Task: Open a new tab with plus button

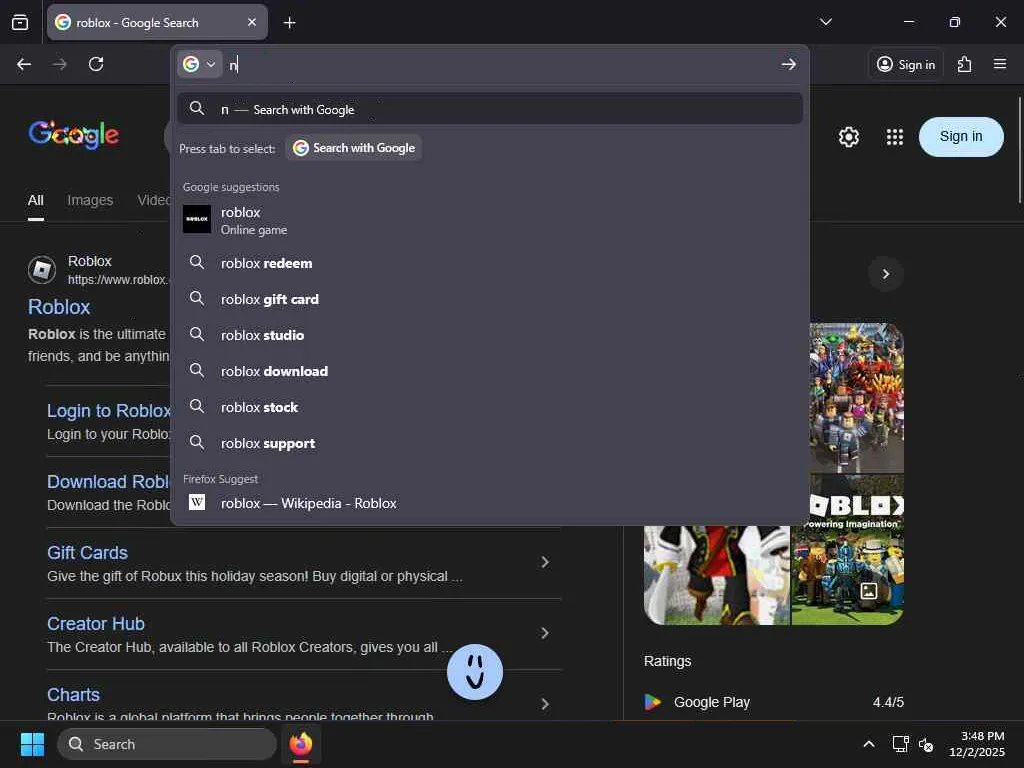Action: 289,23
